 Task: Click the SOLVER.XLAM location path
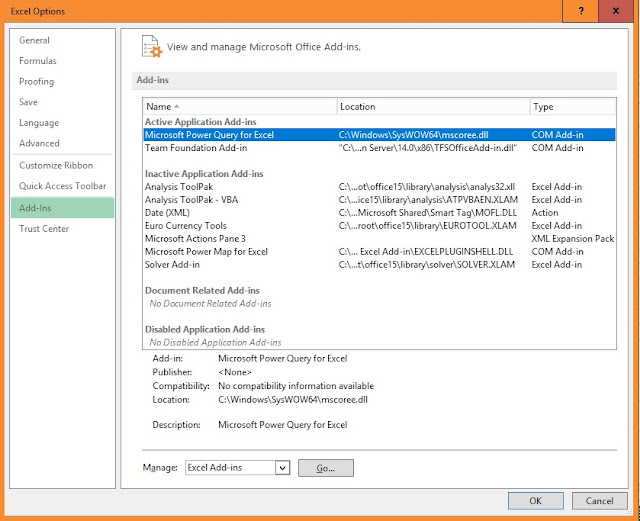click(x=427, y=265)
